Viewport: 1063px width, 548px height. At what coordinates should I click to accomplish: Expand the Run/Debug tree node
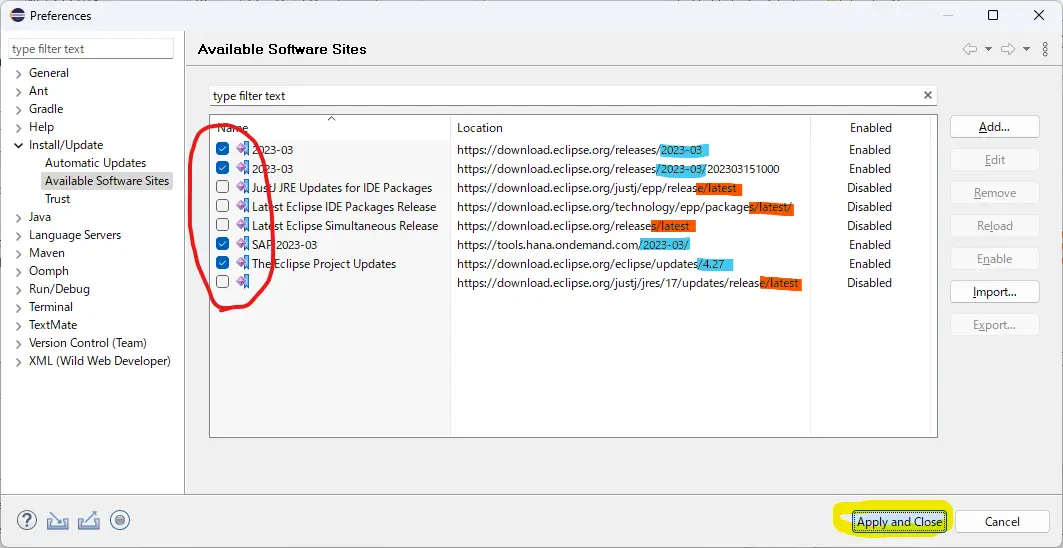pos(18,289)
